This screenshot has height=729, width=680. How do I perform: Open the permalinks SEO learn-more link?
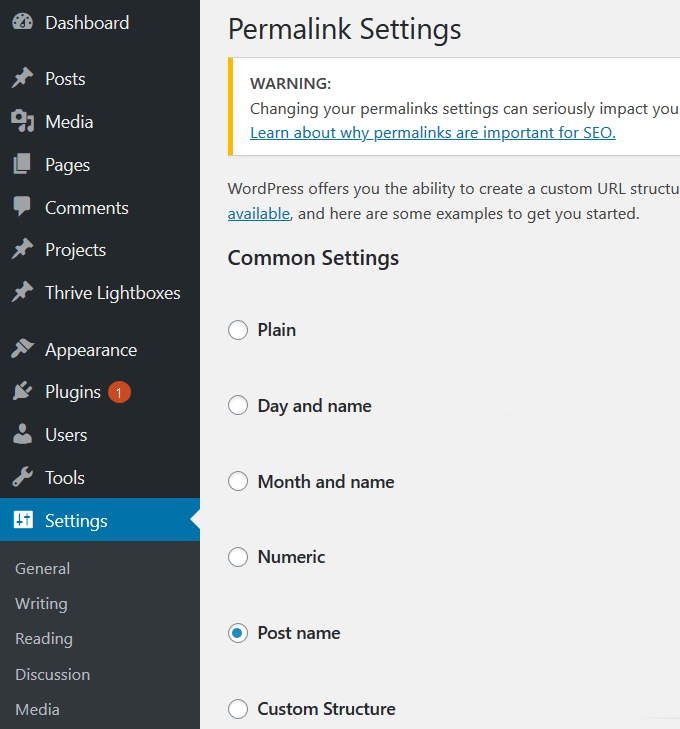coord(432,133)
